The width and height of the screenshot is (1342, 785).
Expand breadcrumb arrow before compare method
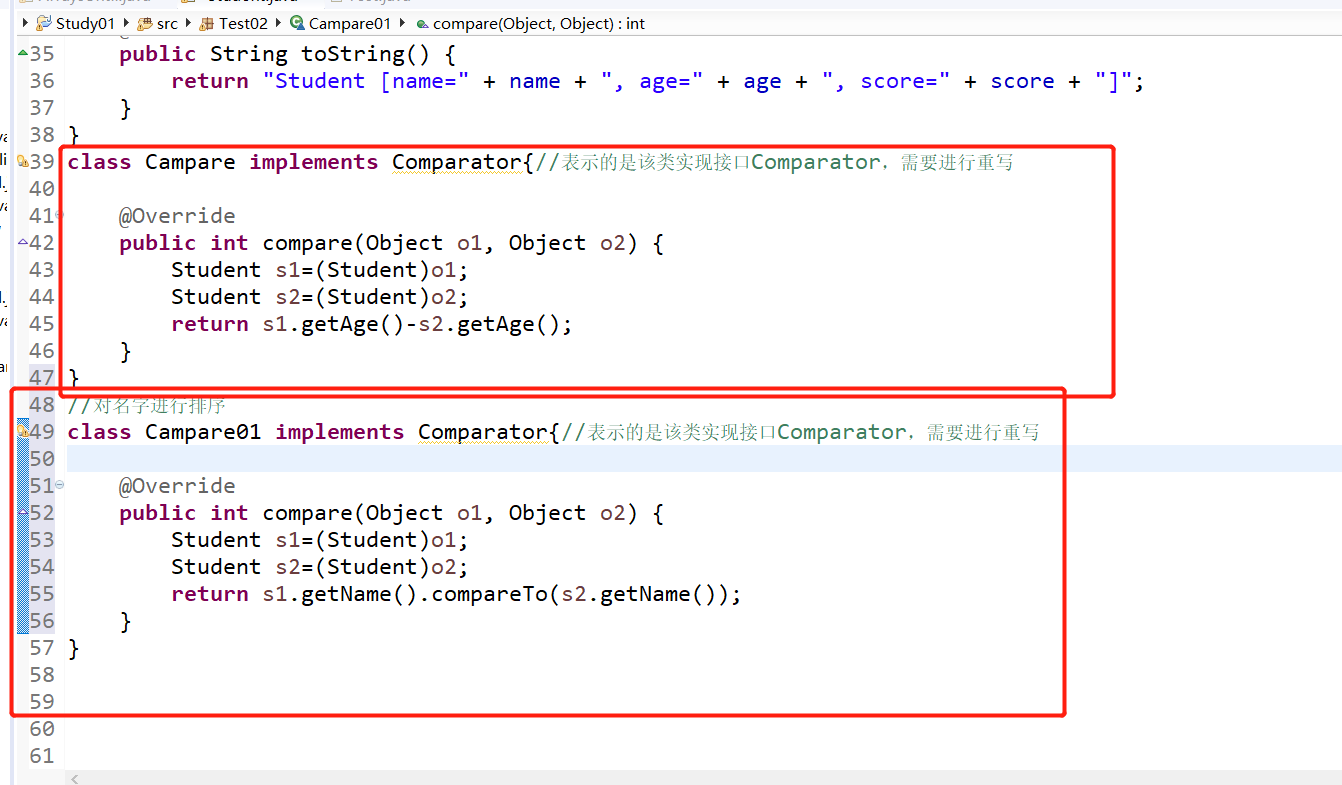pos(403,23)
